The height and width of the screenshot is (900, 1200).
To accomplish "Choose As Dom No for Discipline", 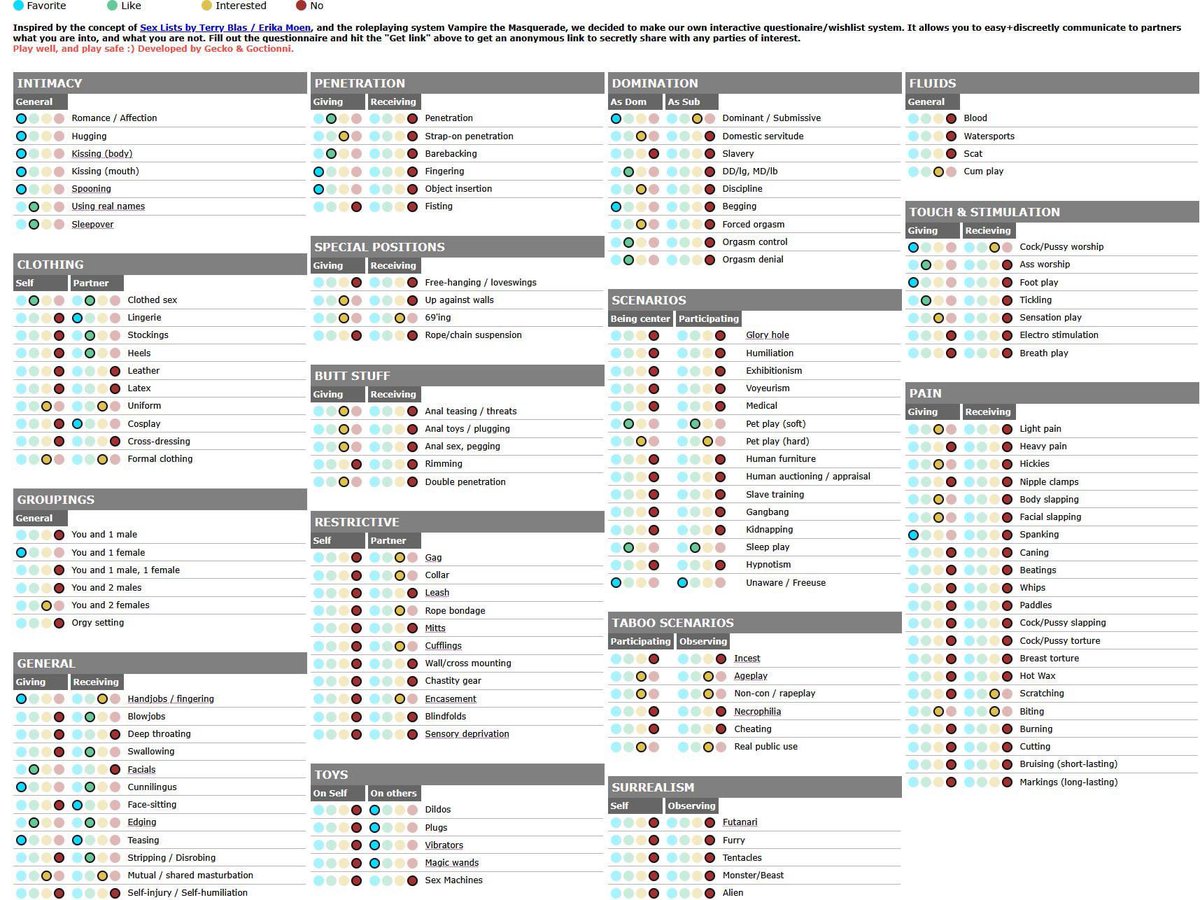I will click(653, 189).
